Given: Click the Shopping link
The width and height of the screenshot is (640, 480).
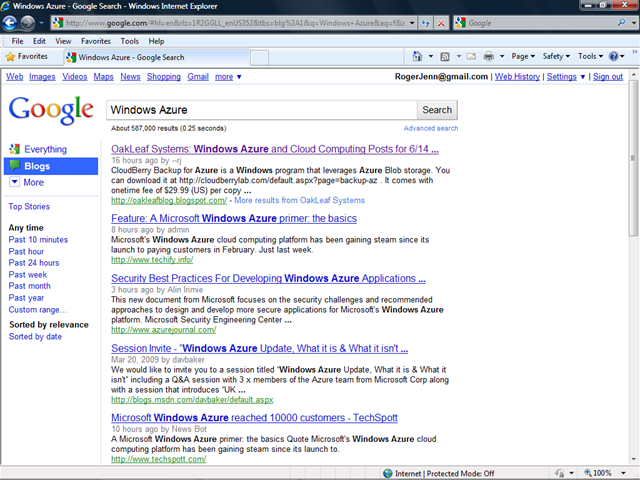Looking at the screenshot, I should pyautogui.click(x=164, y=77).
